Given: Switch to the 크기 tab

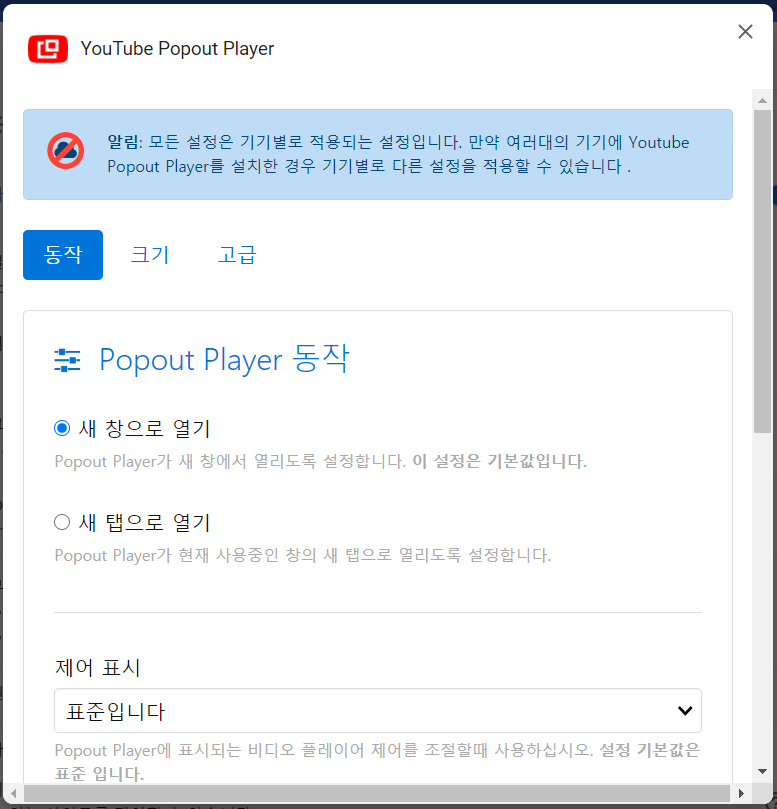Looking at the screenshot, I should pos(150,255).
